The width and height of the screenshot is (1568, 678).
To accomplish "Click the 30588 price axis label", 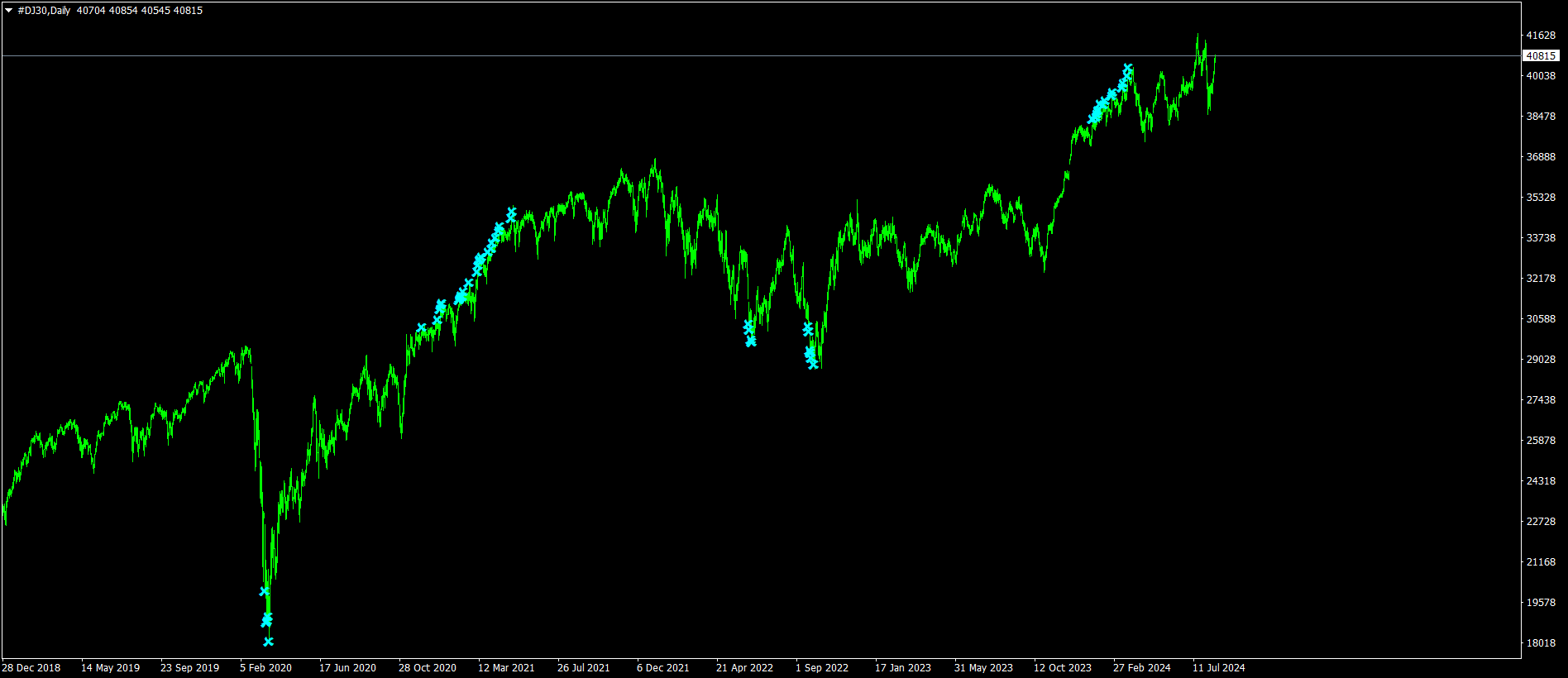I will point(1541,319).
